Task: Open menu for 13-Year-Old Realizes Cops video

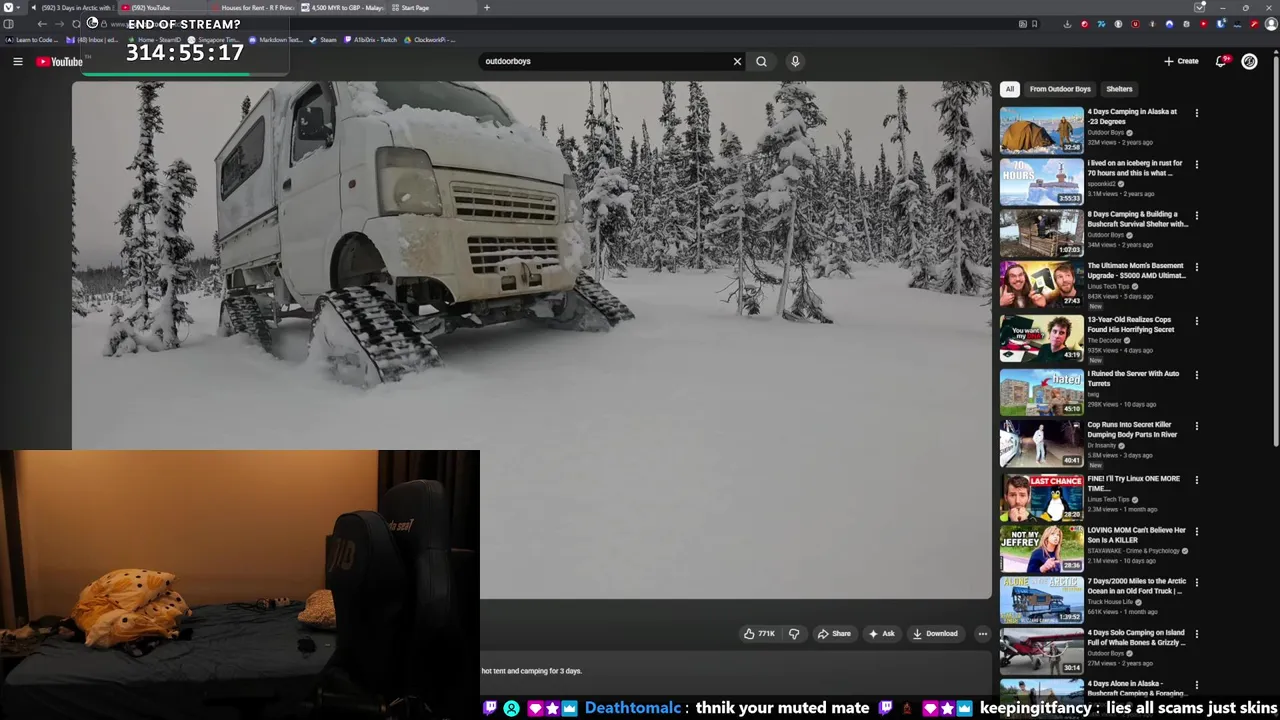Action: [1196, 321]
